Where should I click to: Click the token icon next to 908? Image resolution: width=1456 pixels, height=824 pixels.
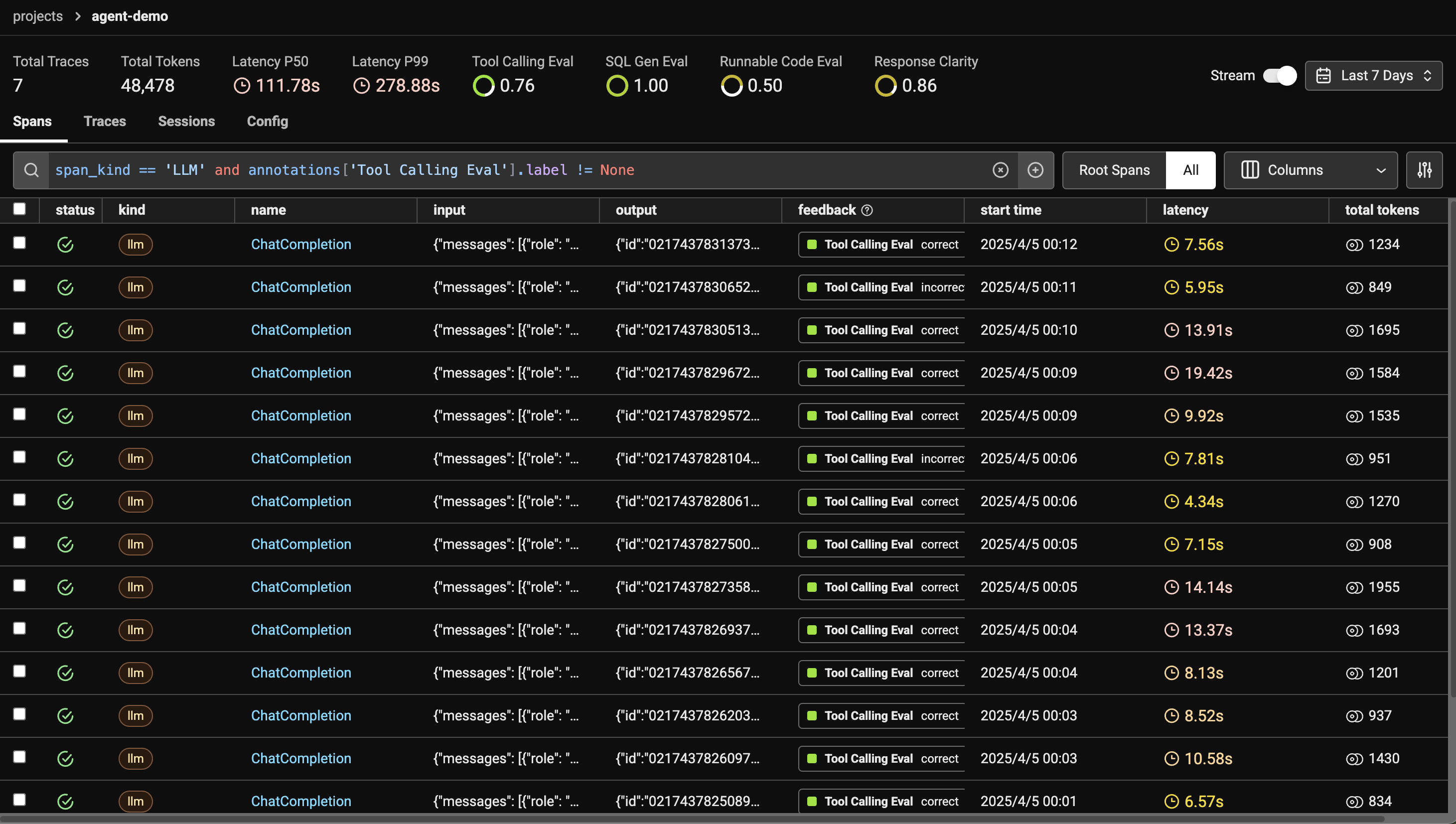point(1354,545)
